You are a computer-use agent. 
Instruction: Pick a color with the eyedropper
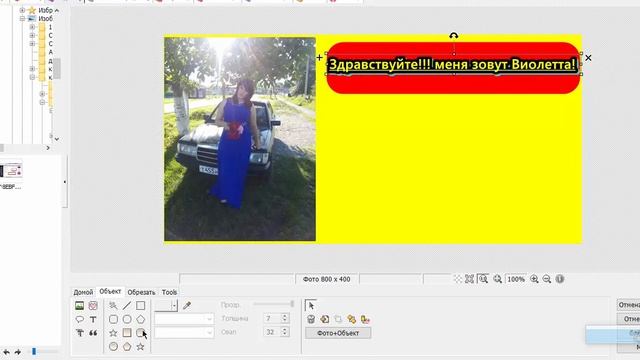(x=187, y=305)
